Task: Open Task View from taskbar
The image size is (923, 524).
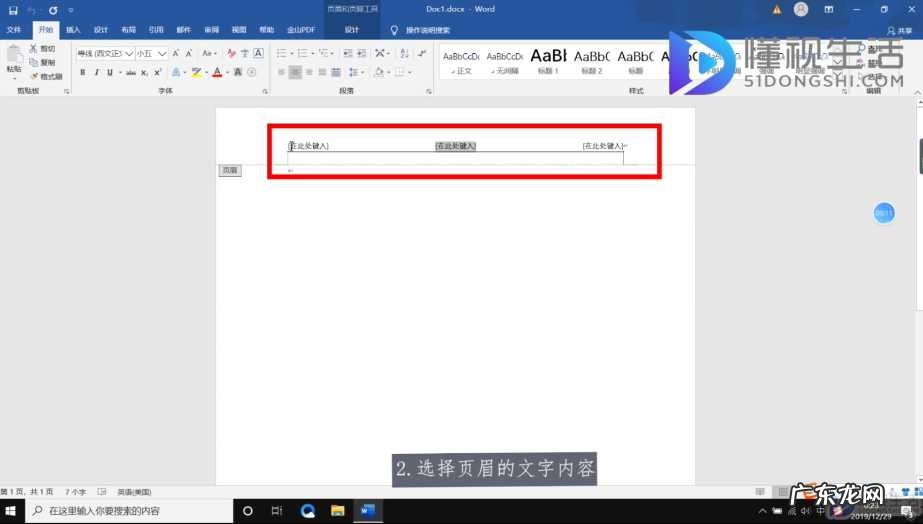Action: [x=277, y=511]
